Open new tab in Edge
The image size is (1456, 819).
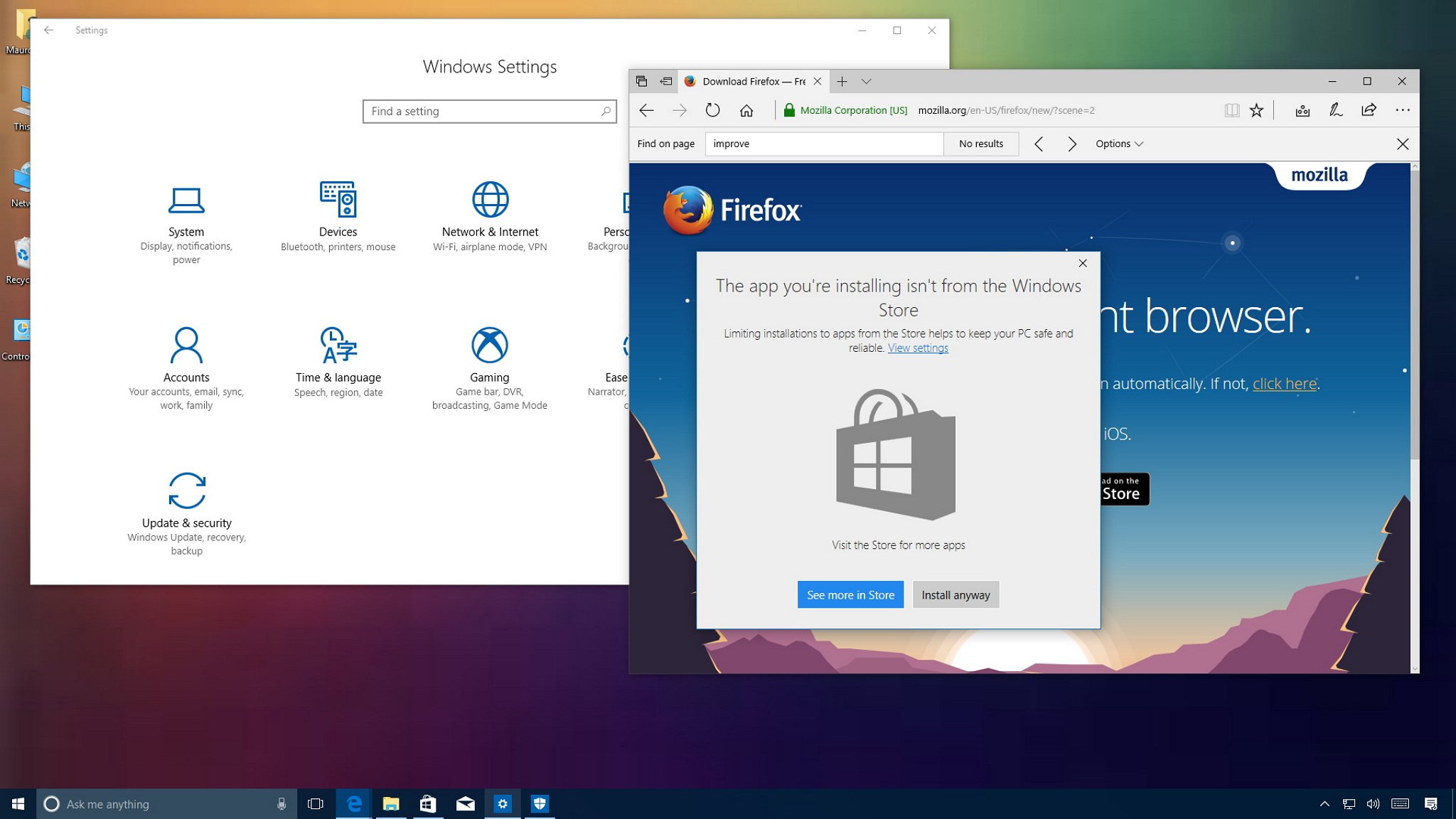coord(842,81)
